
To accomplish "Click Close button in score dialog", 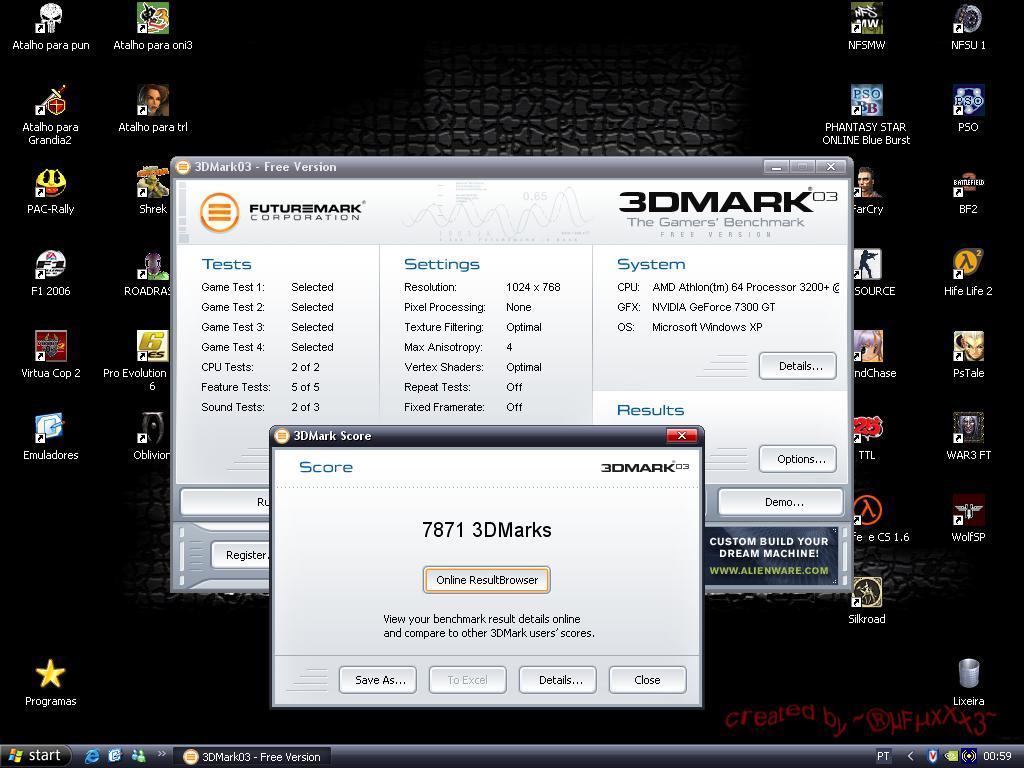I will coord(647,680).
